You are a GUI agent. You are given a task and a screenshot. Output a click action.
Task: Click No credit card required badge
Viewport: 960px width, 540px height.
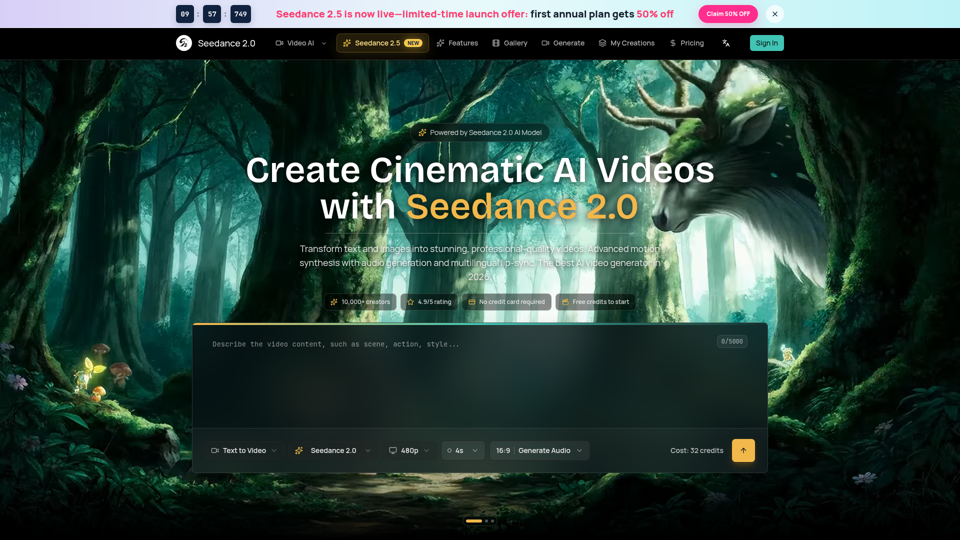tap(506, 302)
